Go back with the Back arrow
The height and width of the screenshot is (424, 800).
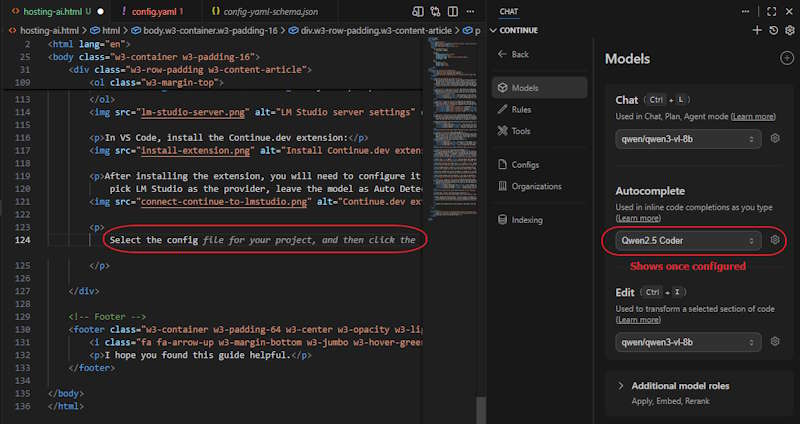point(513,54)
